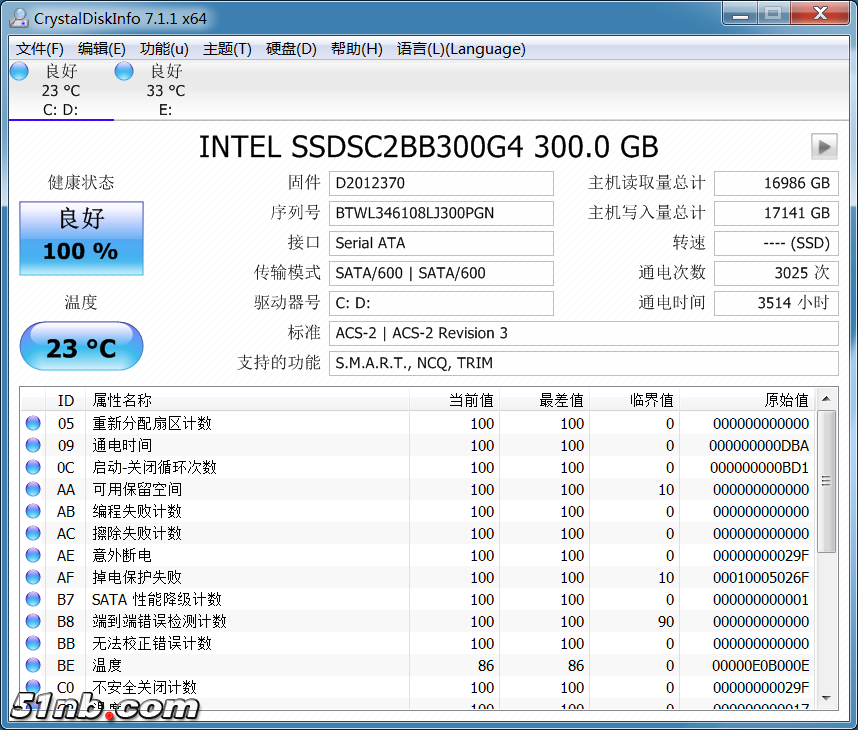Click the status orb for row B8
Image resolution: width=858 pixels, height=730 pixels.
pyautogui.click(x=33, y=621)
